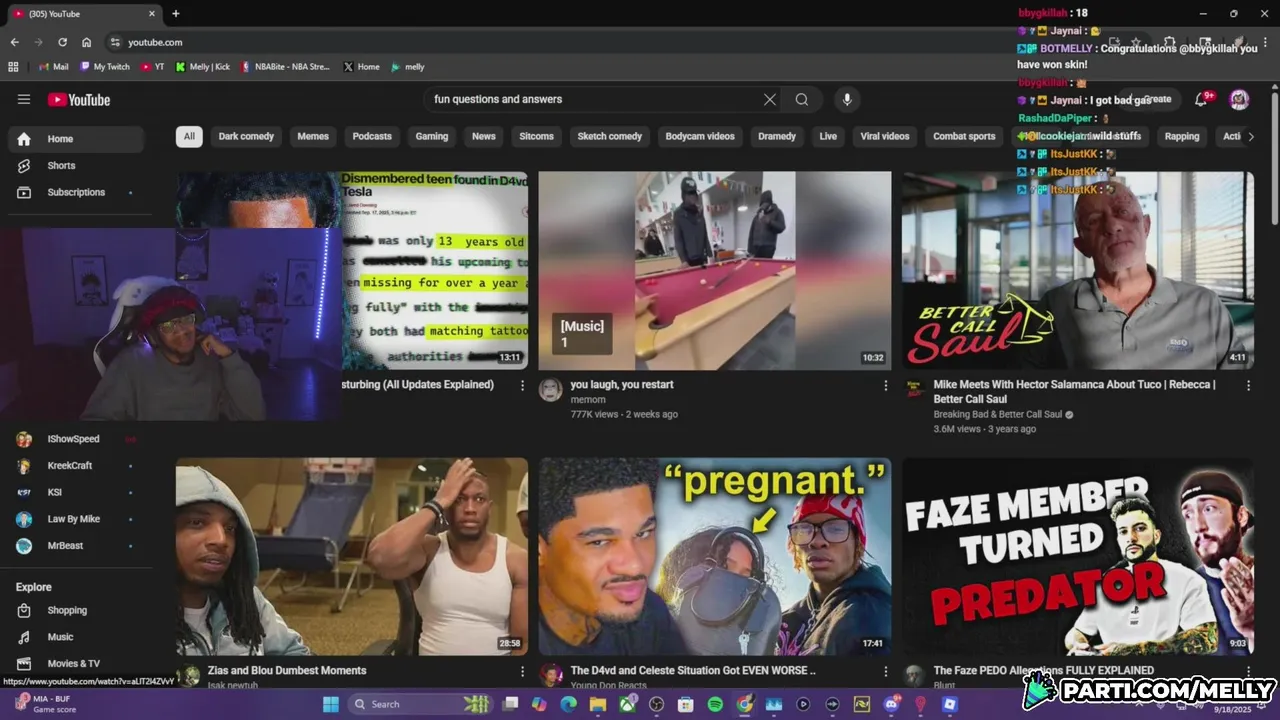1280x720 pixels.
Task: Filter by the Viral videos chip
Action: pyautogui.click(x=885, y=136)
